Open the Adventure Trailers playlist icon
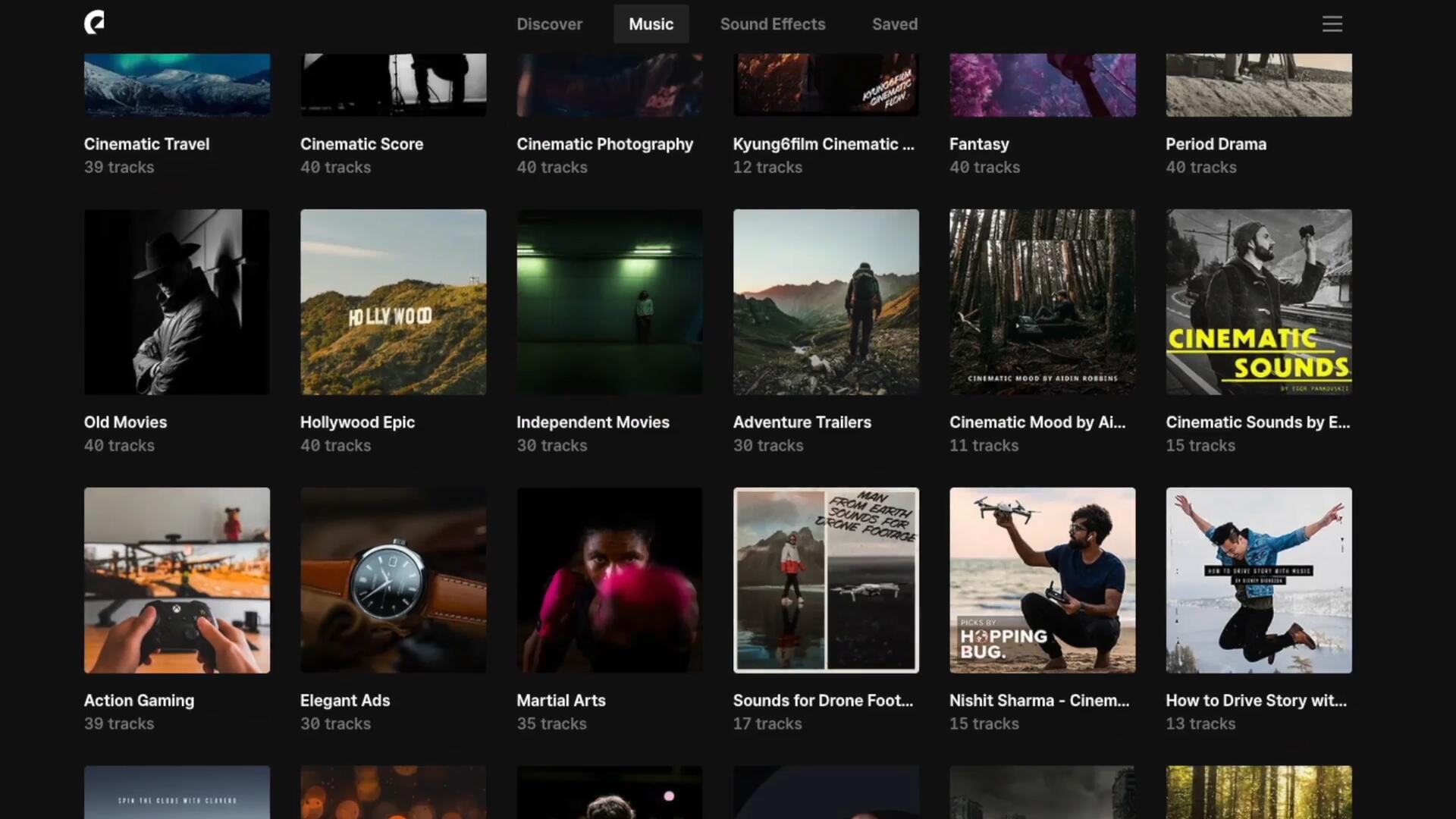Image resolution: width=1456 pixels, height=819 pixels. point(826,301)
